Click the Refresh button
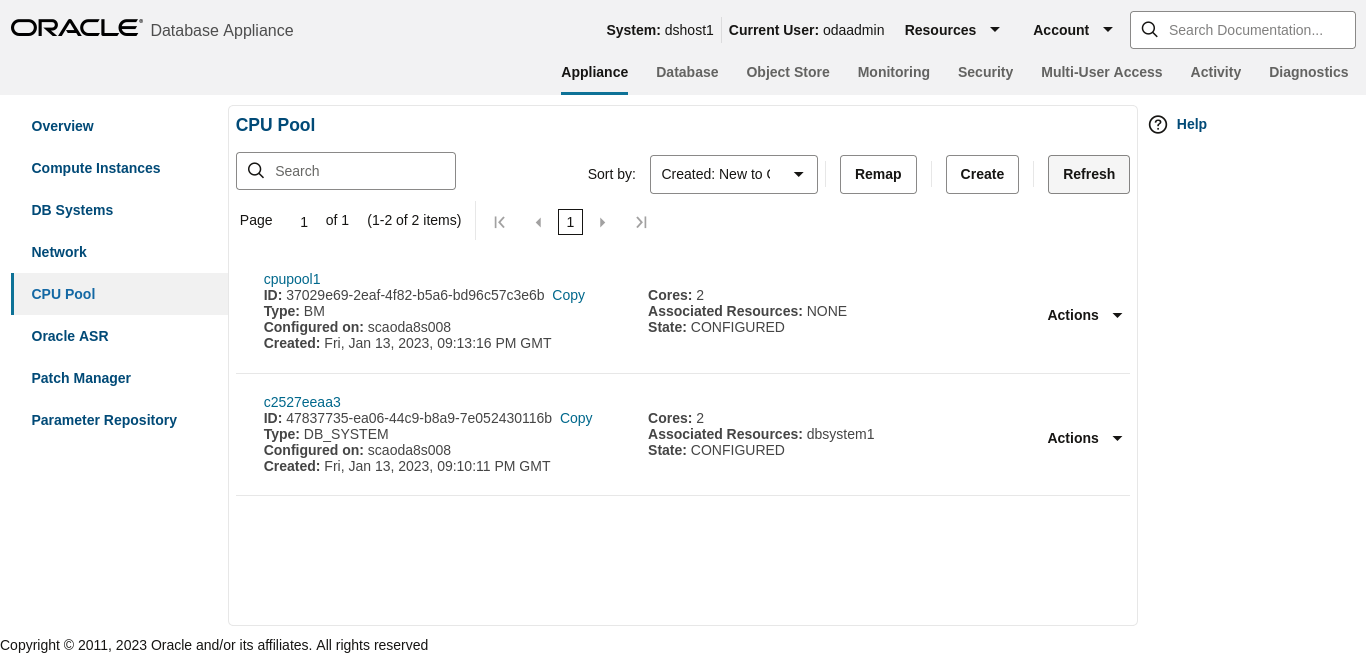 click(x=1089, y=174)
